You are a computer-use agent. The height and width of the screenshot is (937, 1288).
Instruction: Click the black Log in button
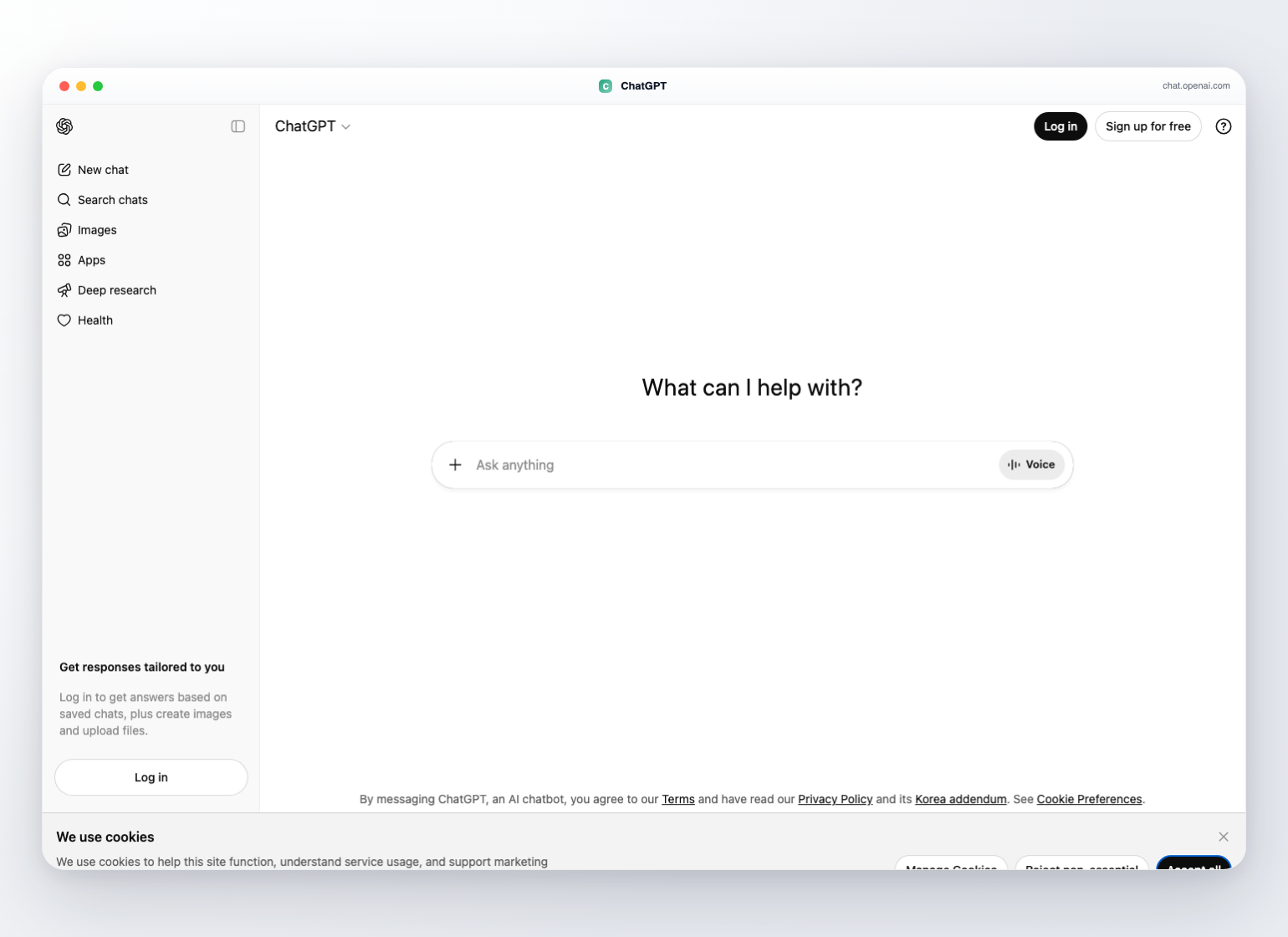pyautogui.click(x=1061, y=126)
